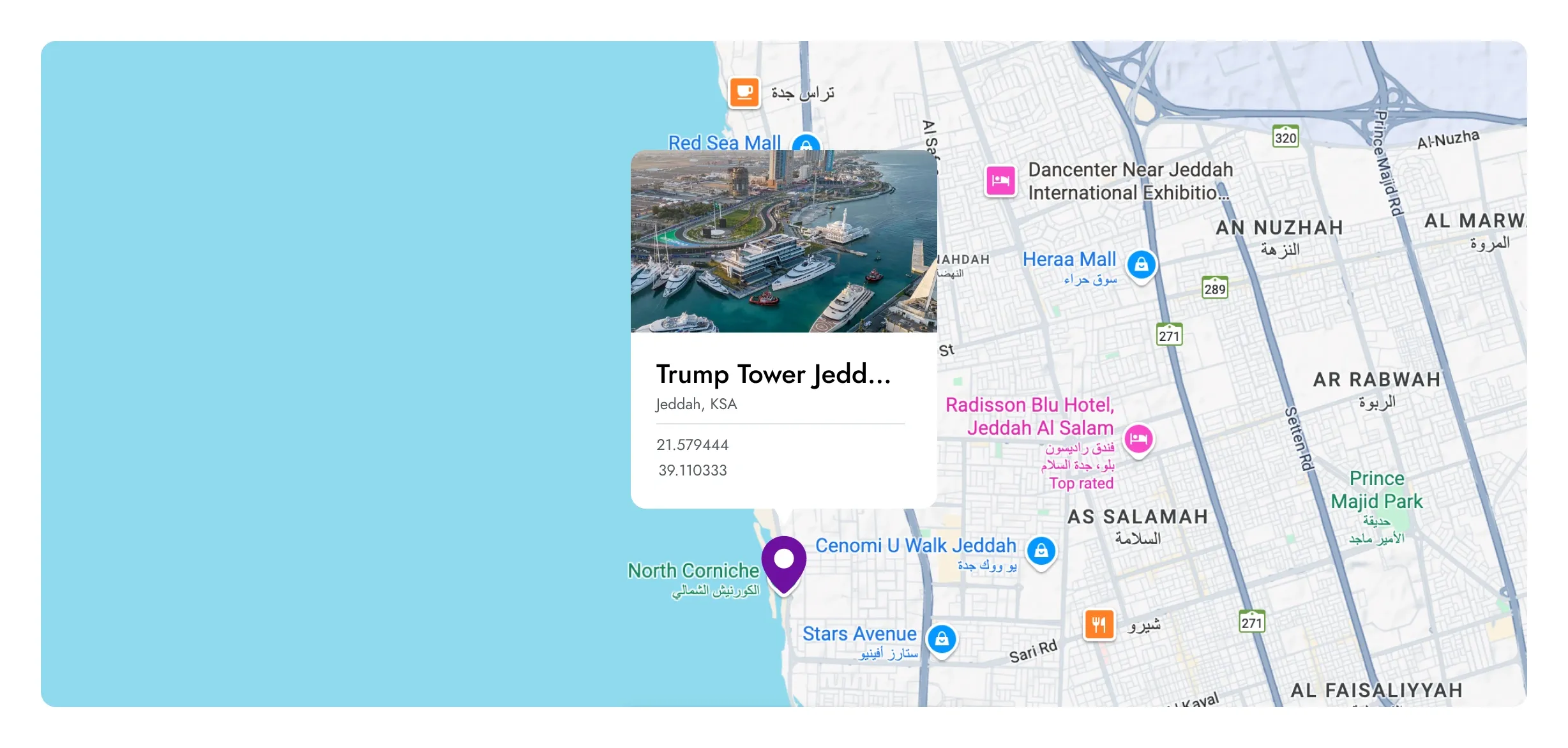Viewport: 1568px width, 748px height.
Task: Select the latitude value 21.579444
Action: [692, 445]
